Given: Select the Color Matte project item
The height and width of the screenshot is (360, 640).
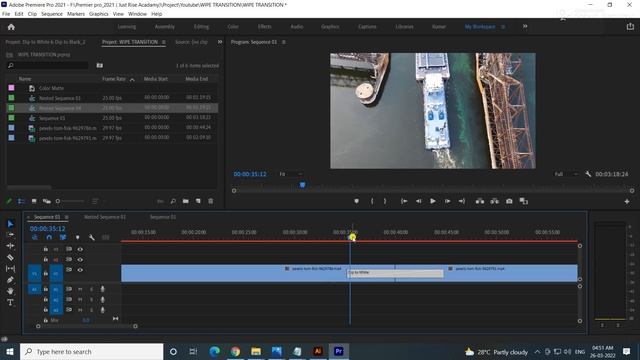Looking at the screenshot, I should [51, 88].
